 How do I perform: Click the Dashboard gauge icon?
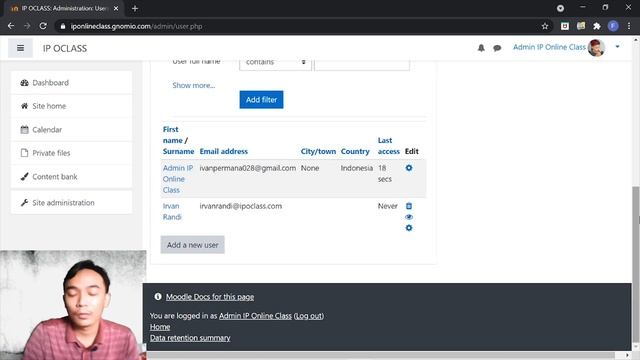tap(24, 83)
